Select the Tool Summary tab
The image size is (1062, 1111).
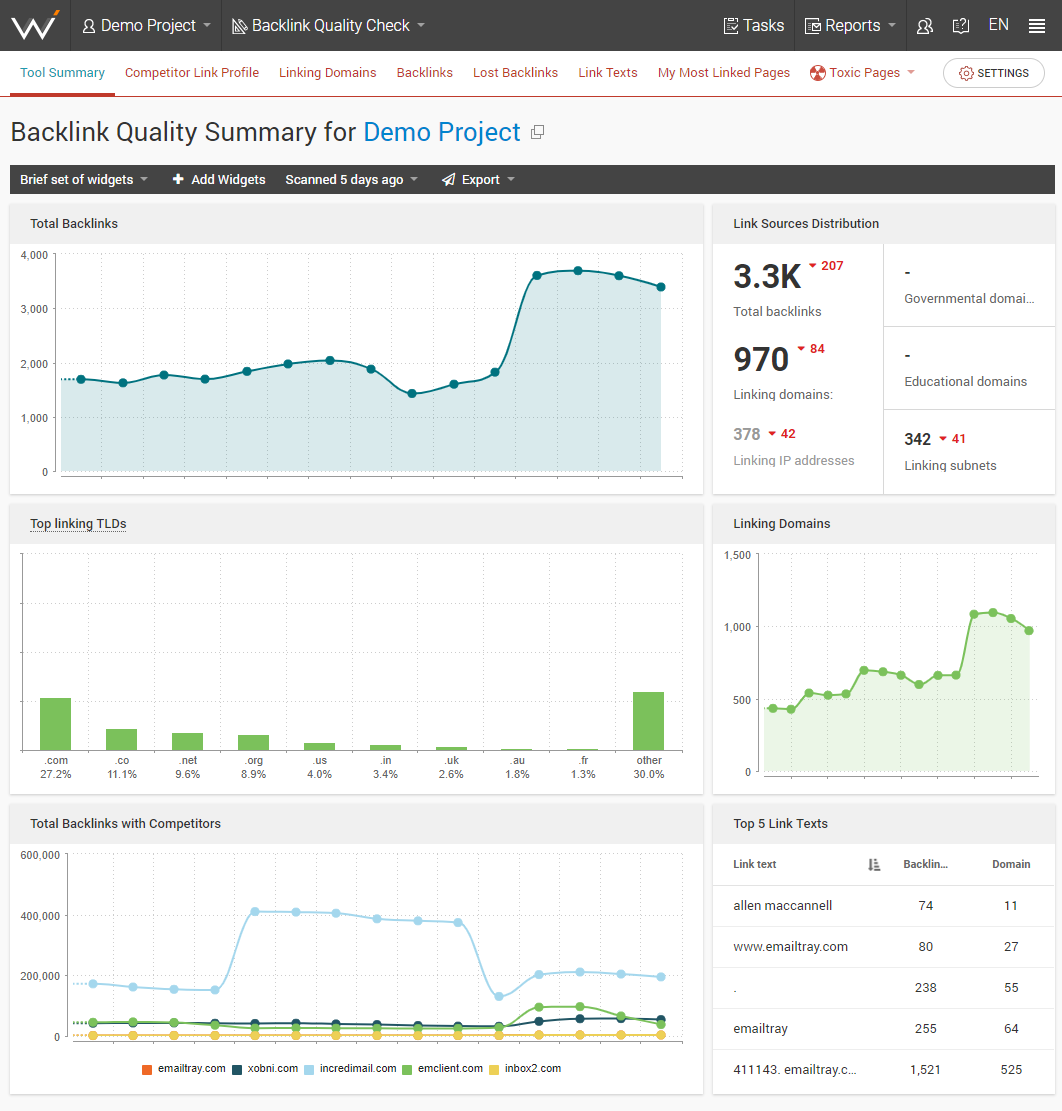62,73
